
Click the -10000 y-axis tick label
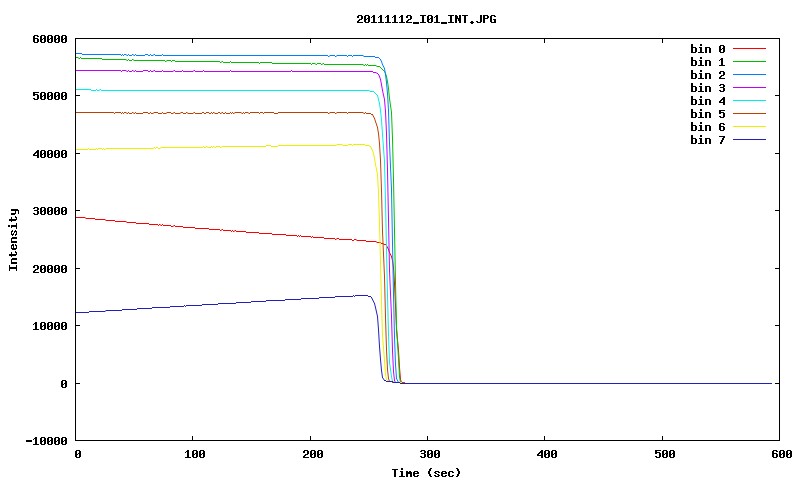46,441
